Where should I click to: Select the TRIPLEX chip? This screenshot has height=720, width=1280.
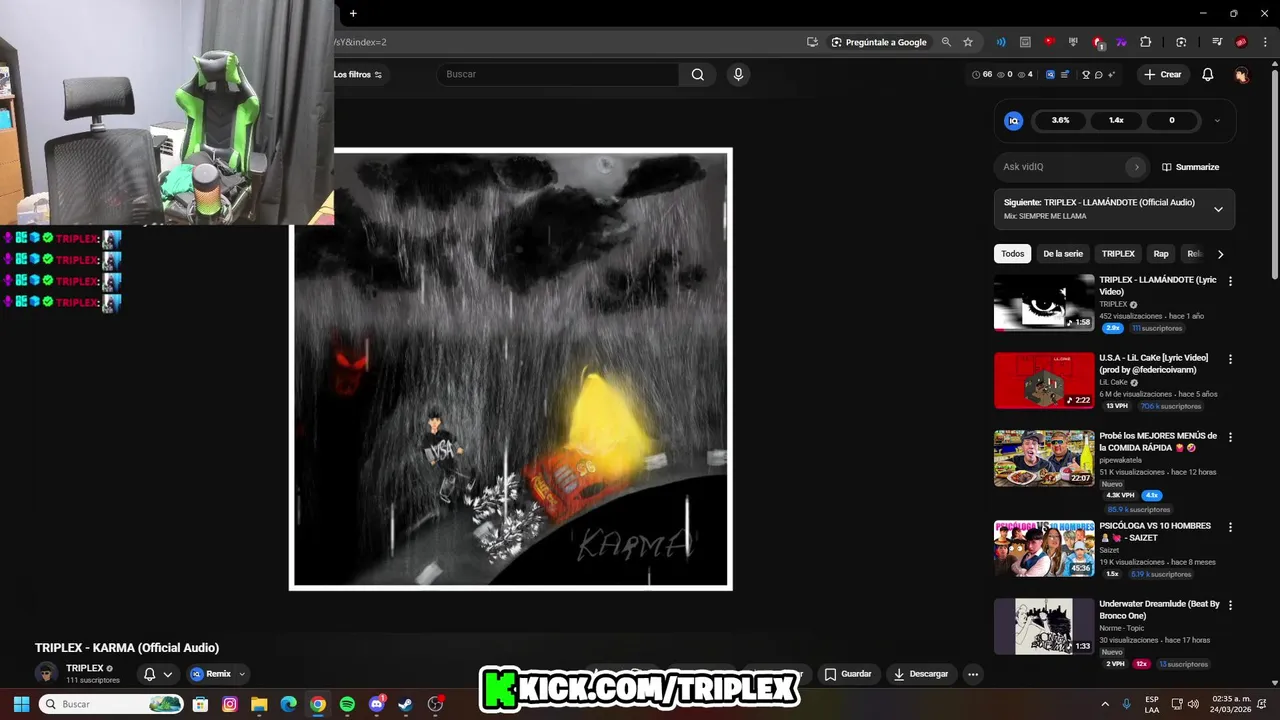click(x=1118, y=254)
